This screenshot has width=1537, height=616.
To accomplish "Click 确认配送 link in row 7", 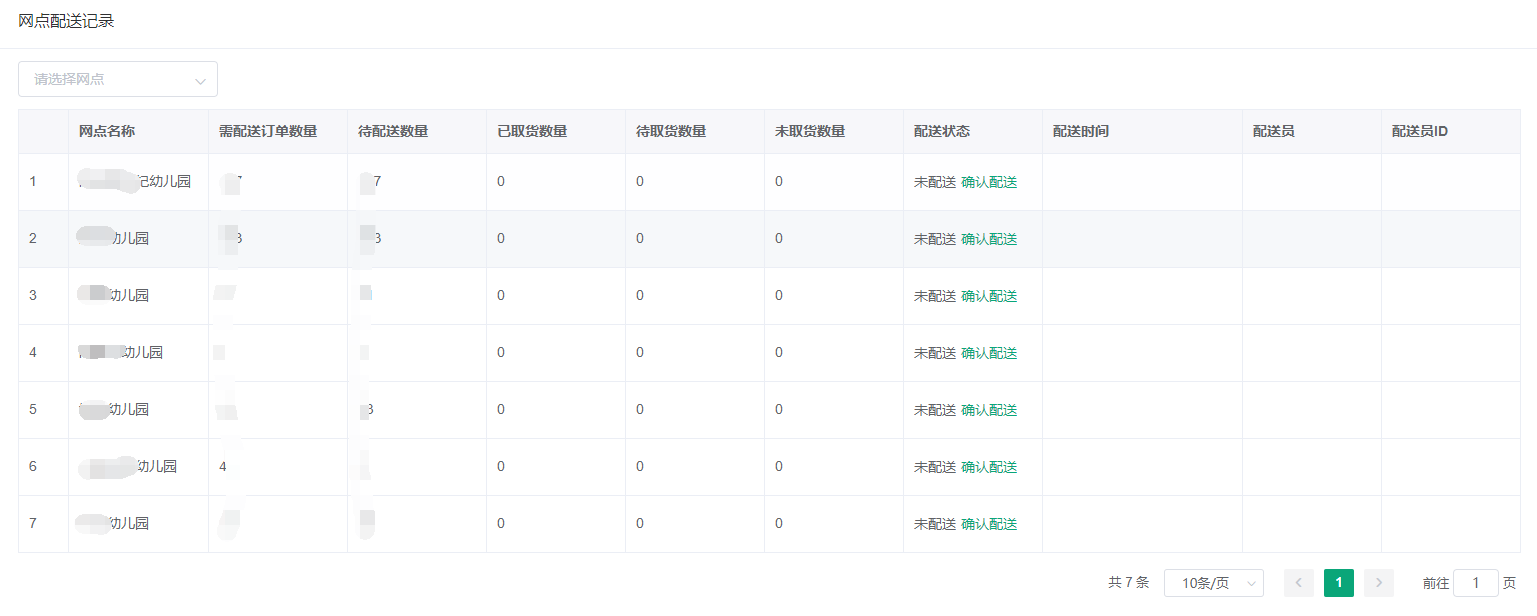I will (989, 524).
